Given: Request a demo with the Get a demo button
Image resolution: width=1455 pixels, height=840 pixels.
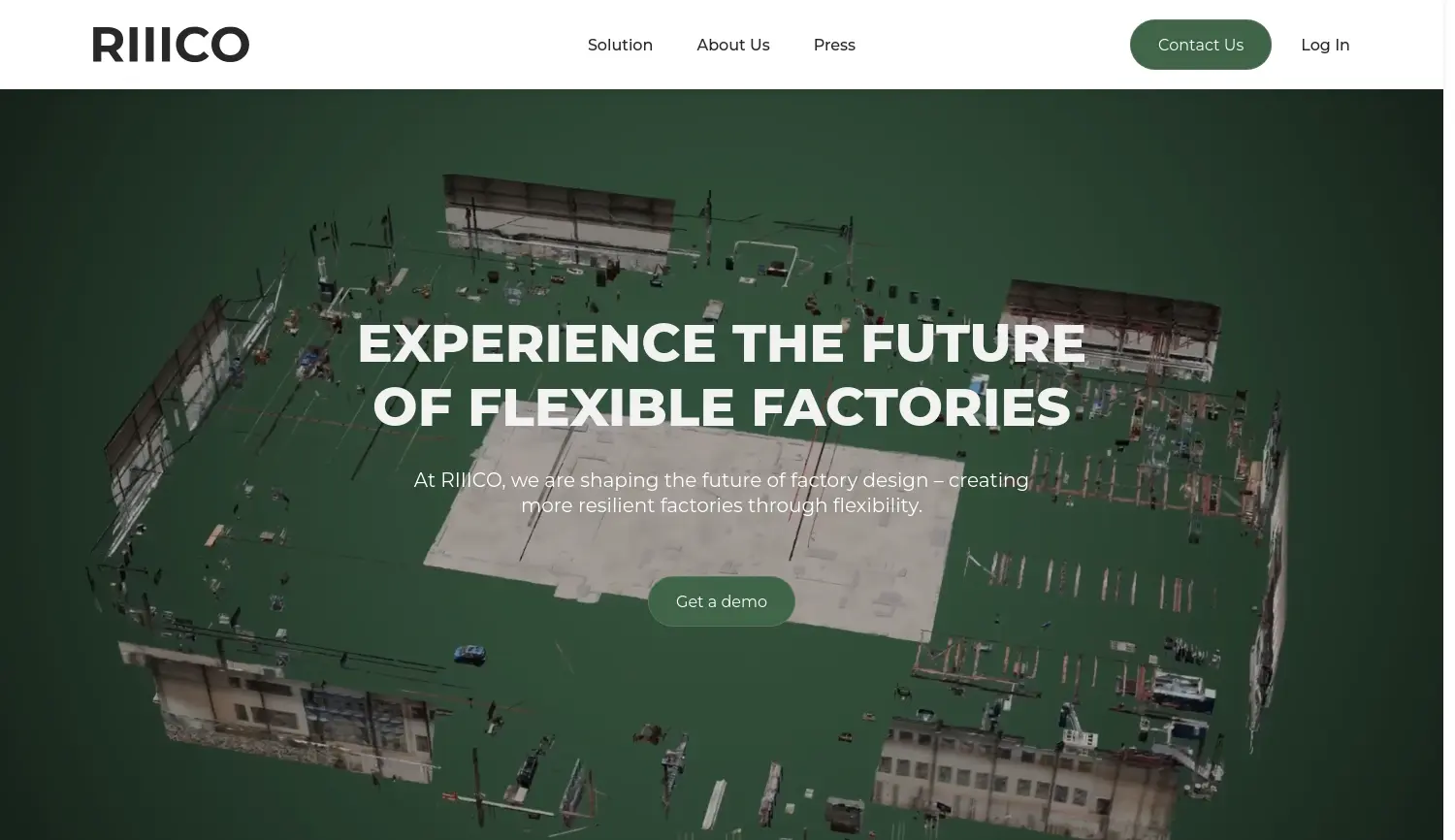Looking at the screenshot, I should 721,601.
